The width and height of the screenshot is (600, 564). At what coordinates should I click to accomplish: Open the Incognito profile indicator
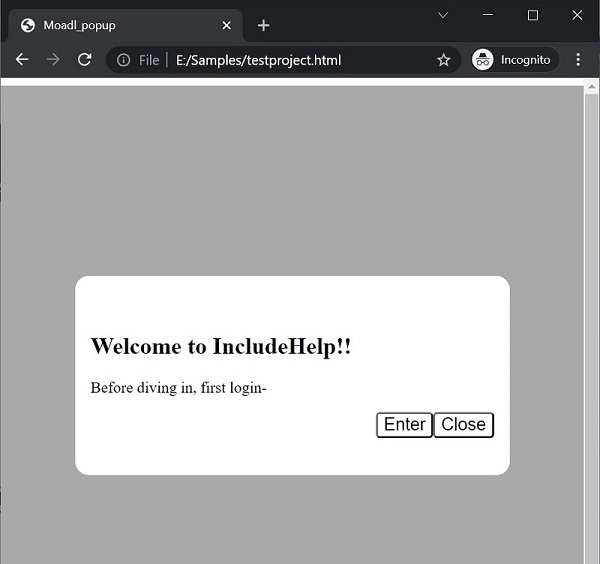click(x=514, y=60)
